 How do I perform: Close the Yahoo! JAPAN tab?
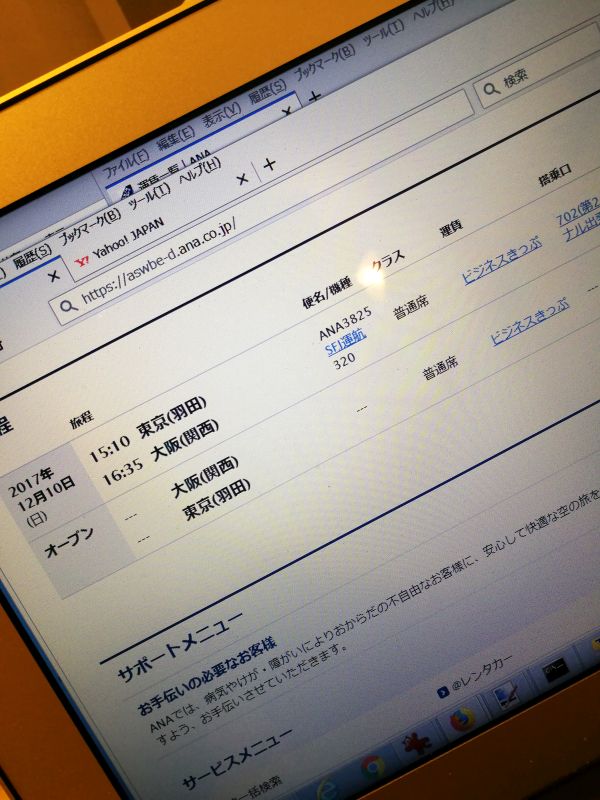coord(242,179)
